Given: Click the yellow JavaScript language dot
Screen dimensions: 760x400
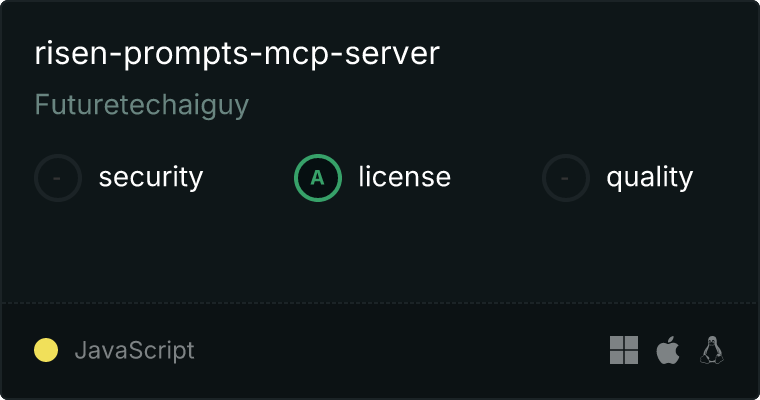Looking at the screenshot, I should pos(46,350).
